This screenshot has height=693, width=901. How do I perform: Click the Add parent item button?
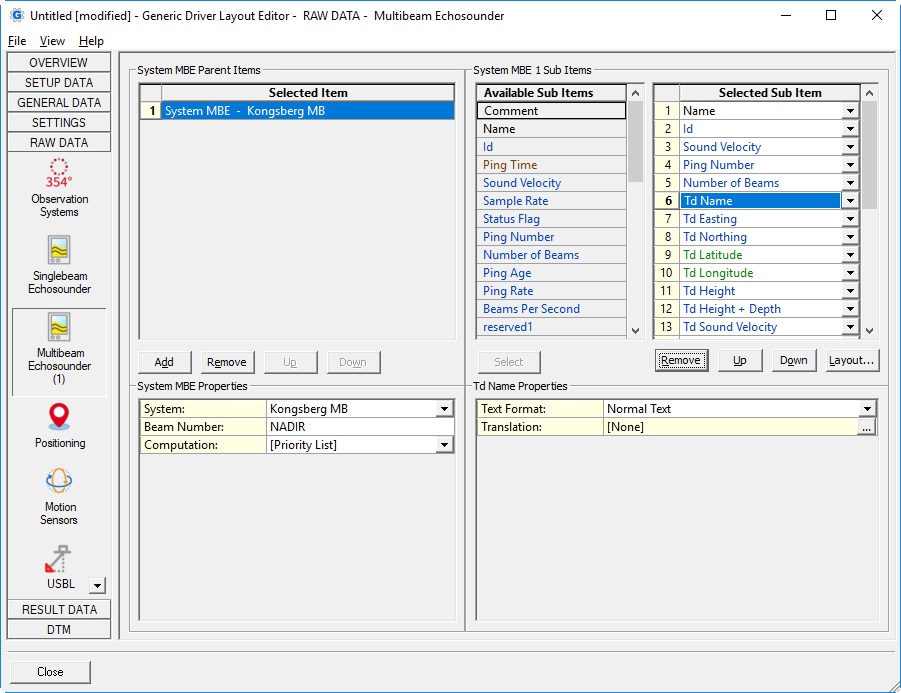click(164, 362)
